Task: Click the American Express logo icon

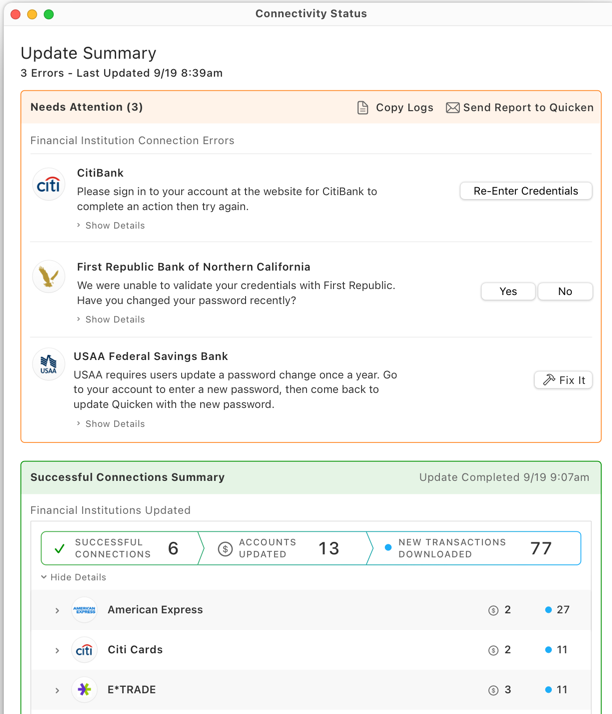Action: tap(85, 610)
